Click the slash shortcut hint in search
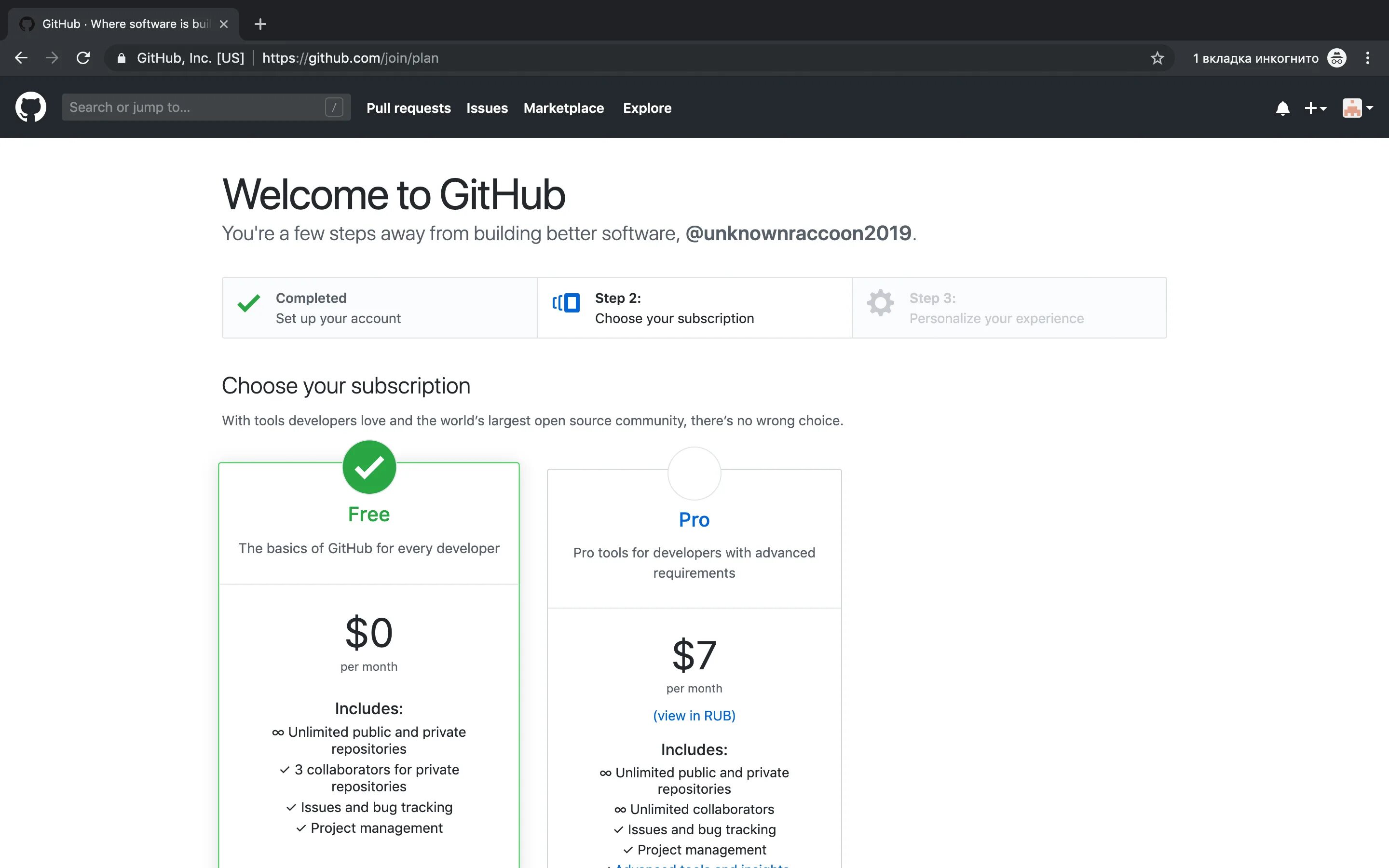1389x868 pixels. click(x=334, y=108)
